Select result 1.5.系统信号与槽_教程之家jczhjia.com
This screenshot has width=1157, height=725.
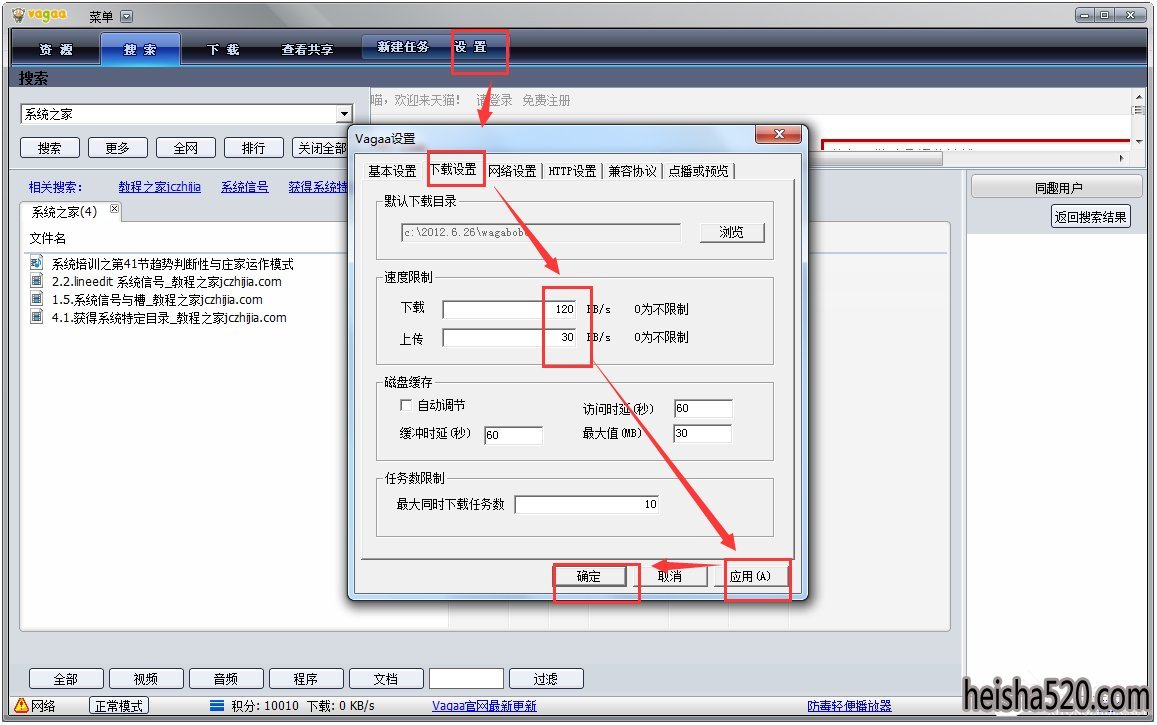pyautogui.click(x=157, y=299)
